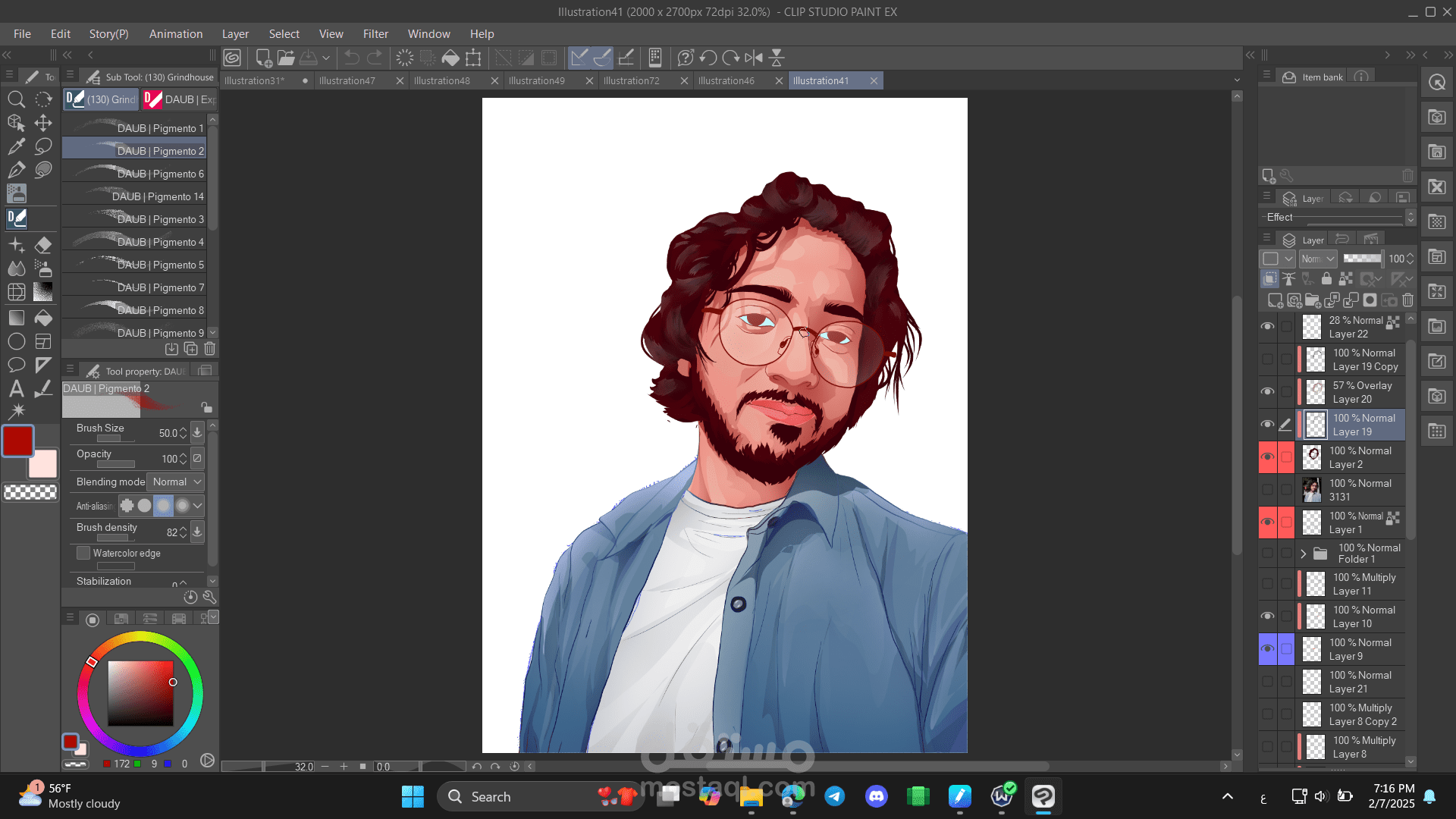Click the red main color swatch
The width and height of the screenshot is (1456, 819).
17,441
